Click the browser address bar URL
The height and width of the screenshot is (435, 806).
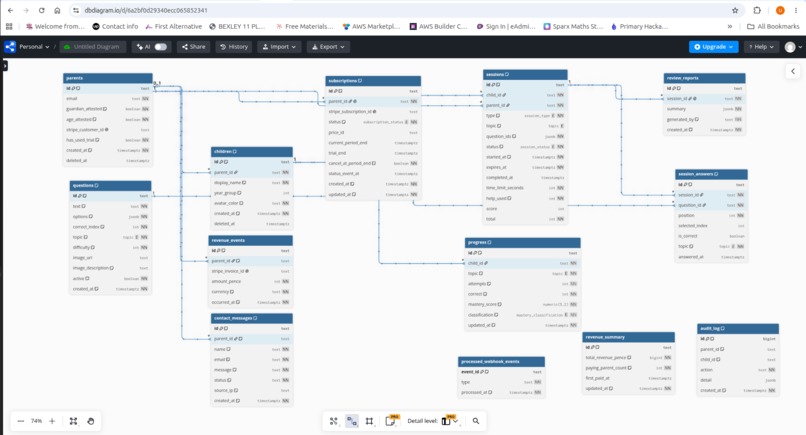point(146,10)
